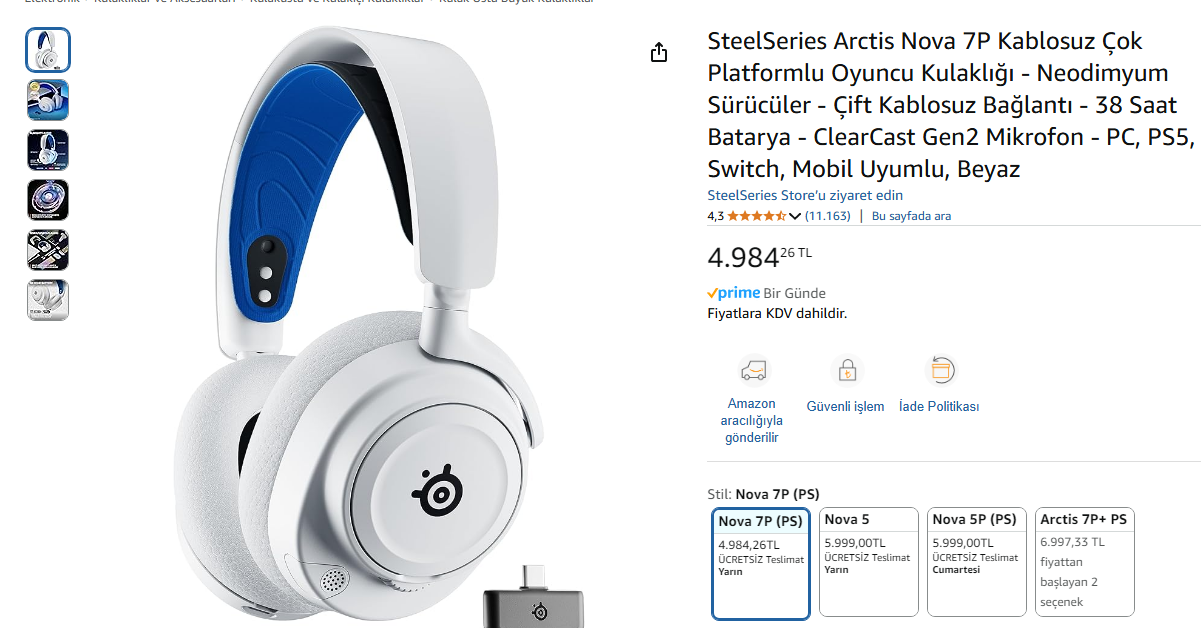Viewport: 1201px width, 628px height.
Task: Choose the Nova 5 style option
Action: pos(869,562)
